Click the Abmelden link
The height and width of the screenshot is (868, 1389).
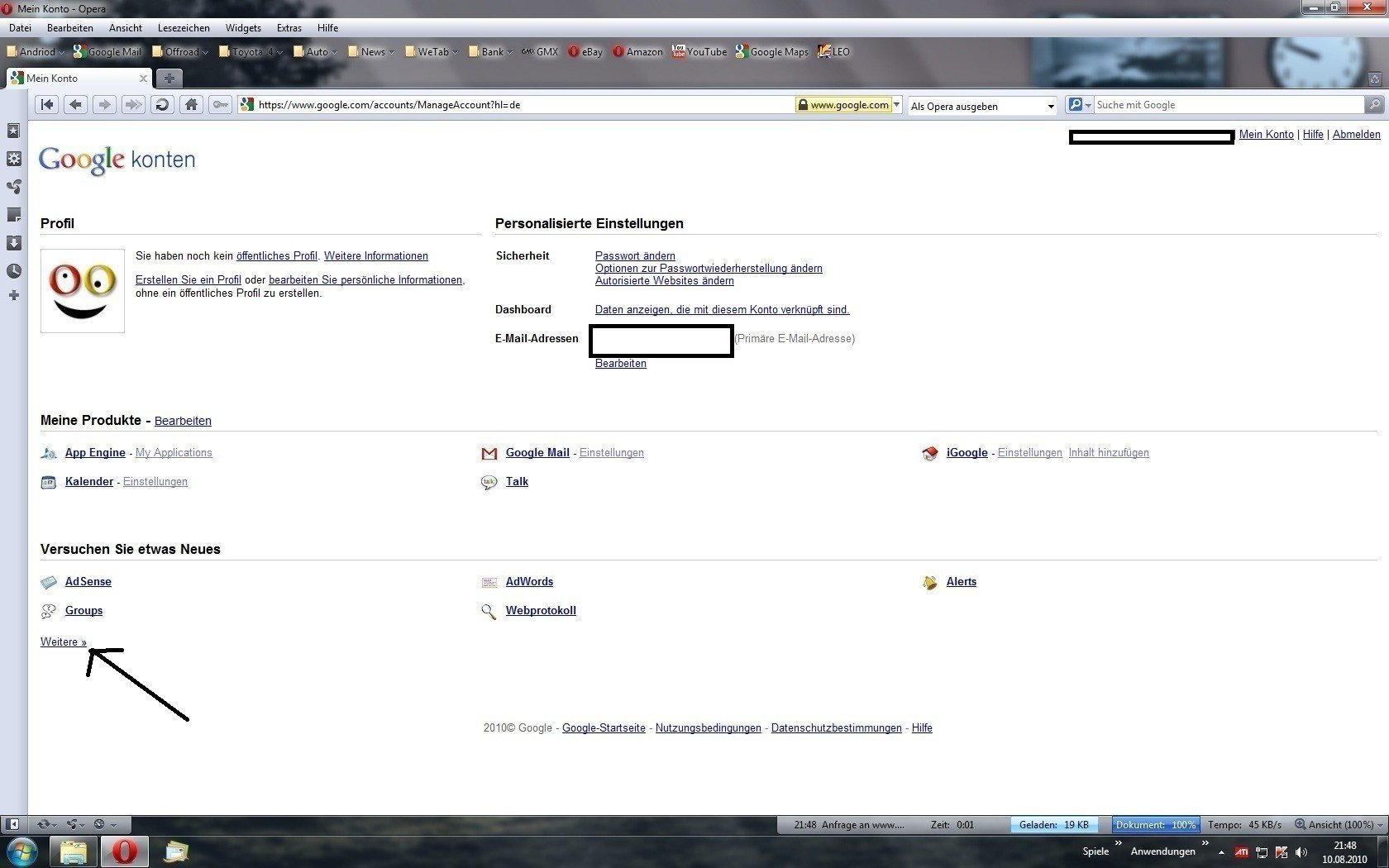1357,135
